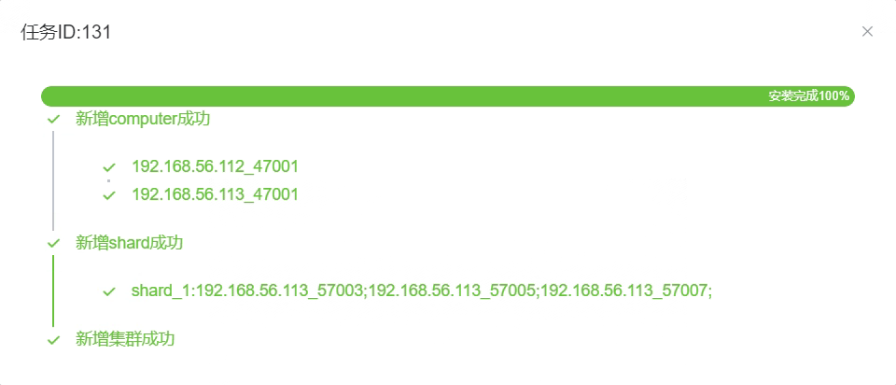Select node 192.168.56.113_47001
This screenshot has height=385, width=896.
pyautogui.click(x=215, y=195)
